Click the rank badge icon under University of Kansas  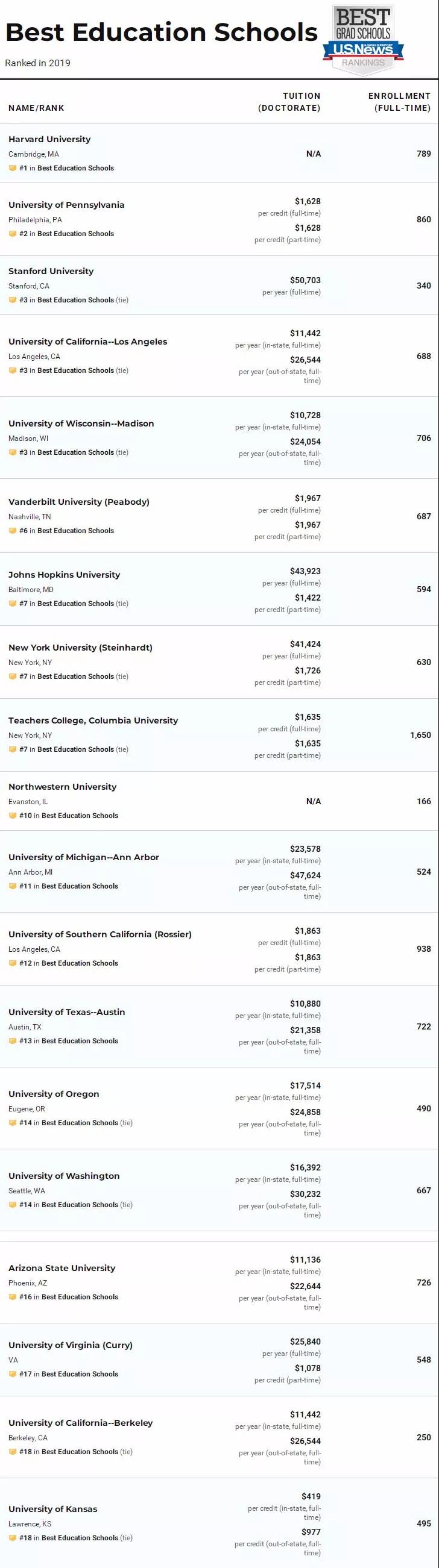pos(12,1537)
